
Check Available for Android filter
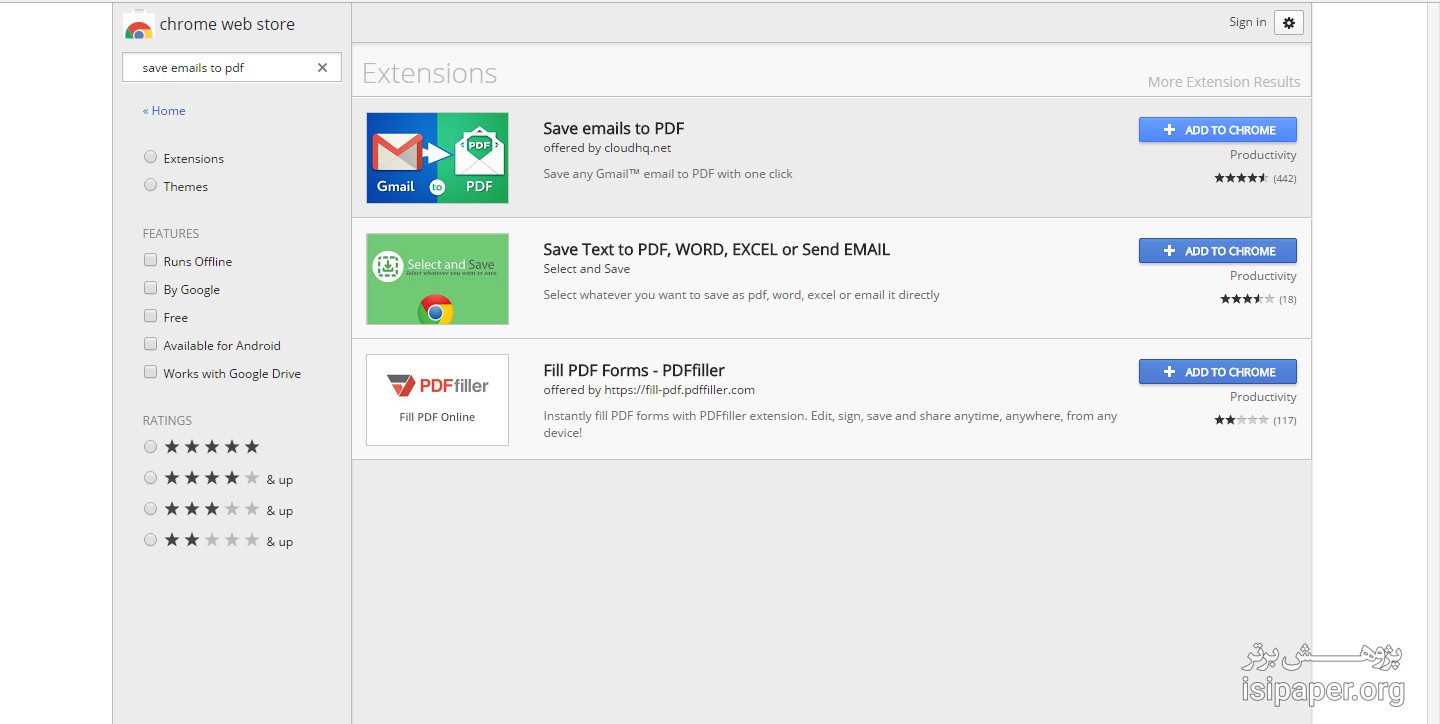[x=150, y=344]
